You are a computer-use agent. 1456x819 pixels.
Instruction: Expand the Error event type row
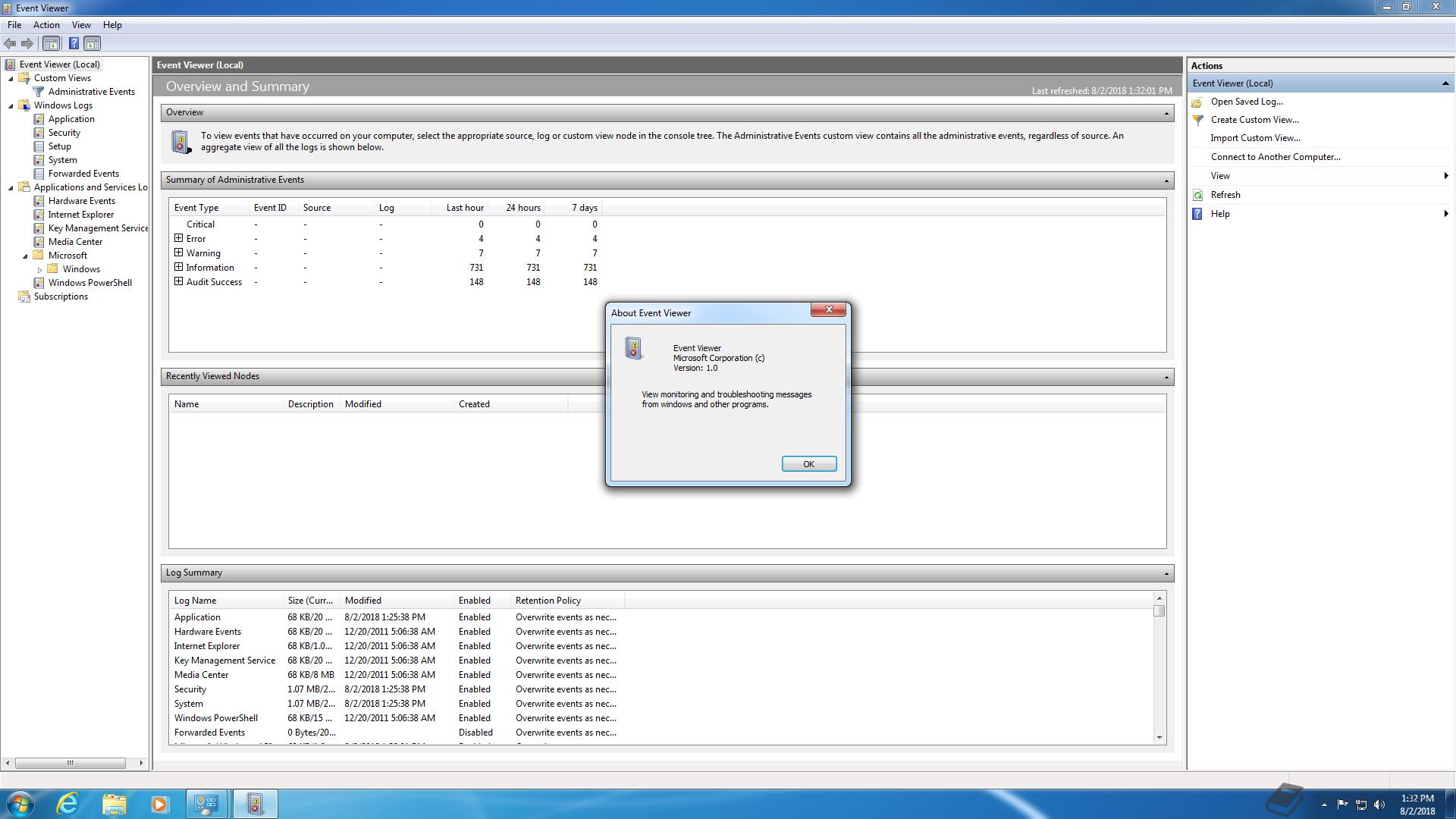[x=179, y=238]
